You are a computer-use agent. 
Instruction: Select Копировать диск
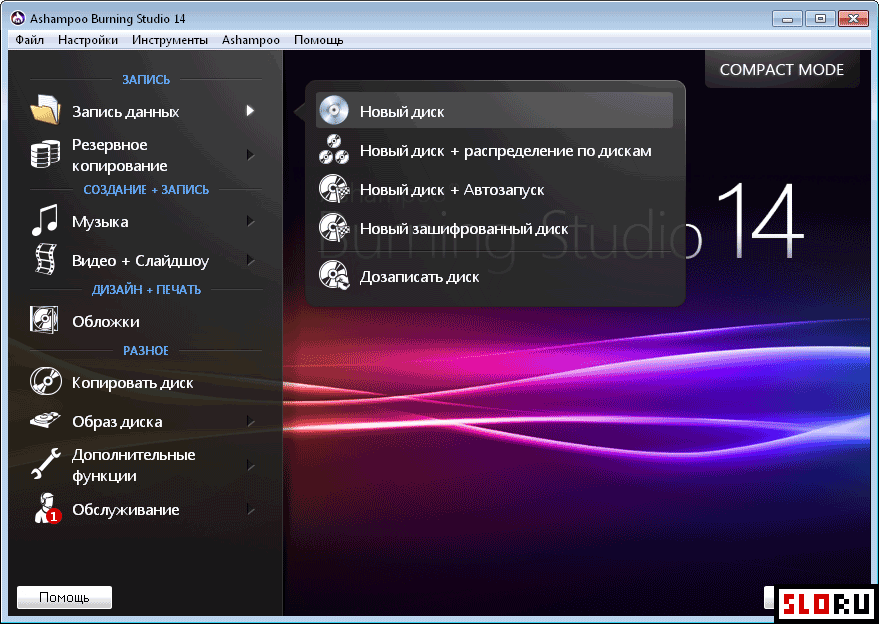pyautogui.click(x=146, y=382)
